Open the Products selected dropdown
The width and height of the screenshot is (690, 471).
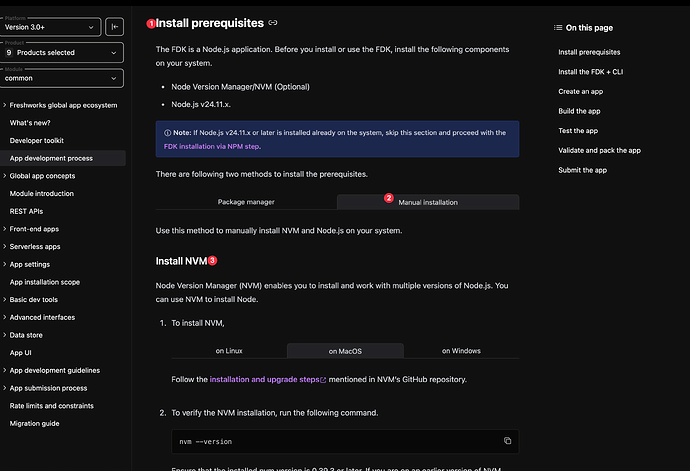(x=62, y=52)
